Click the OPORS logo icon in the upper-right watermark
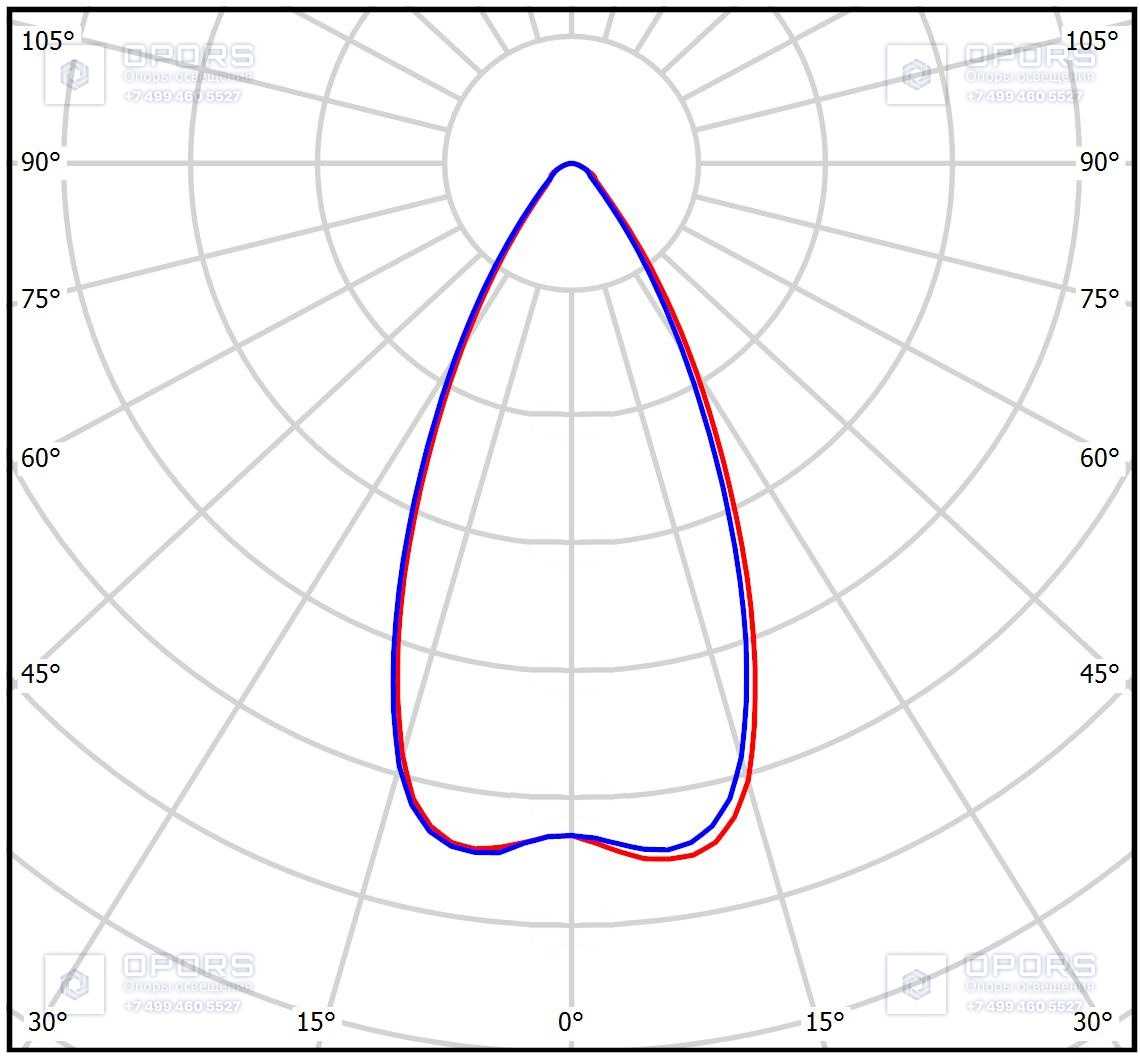Viewport: 1140px width, 1060px height. click(x=916, y=74)
